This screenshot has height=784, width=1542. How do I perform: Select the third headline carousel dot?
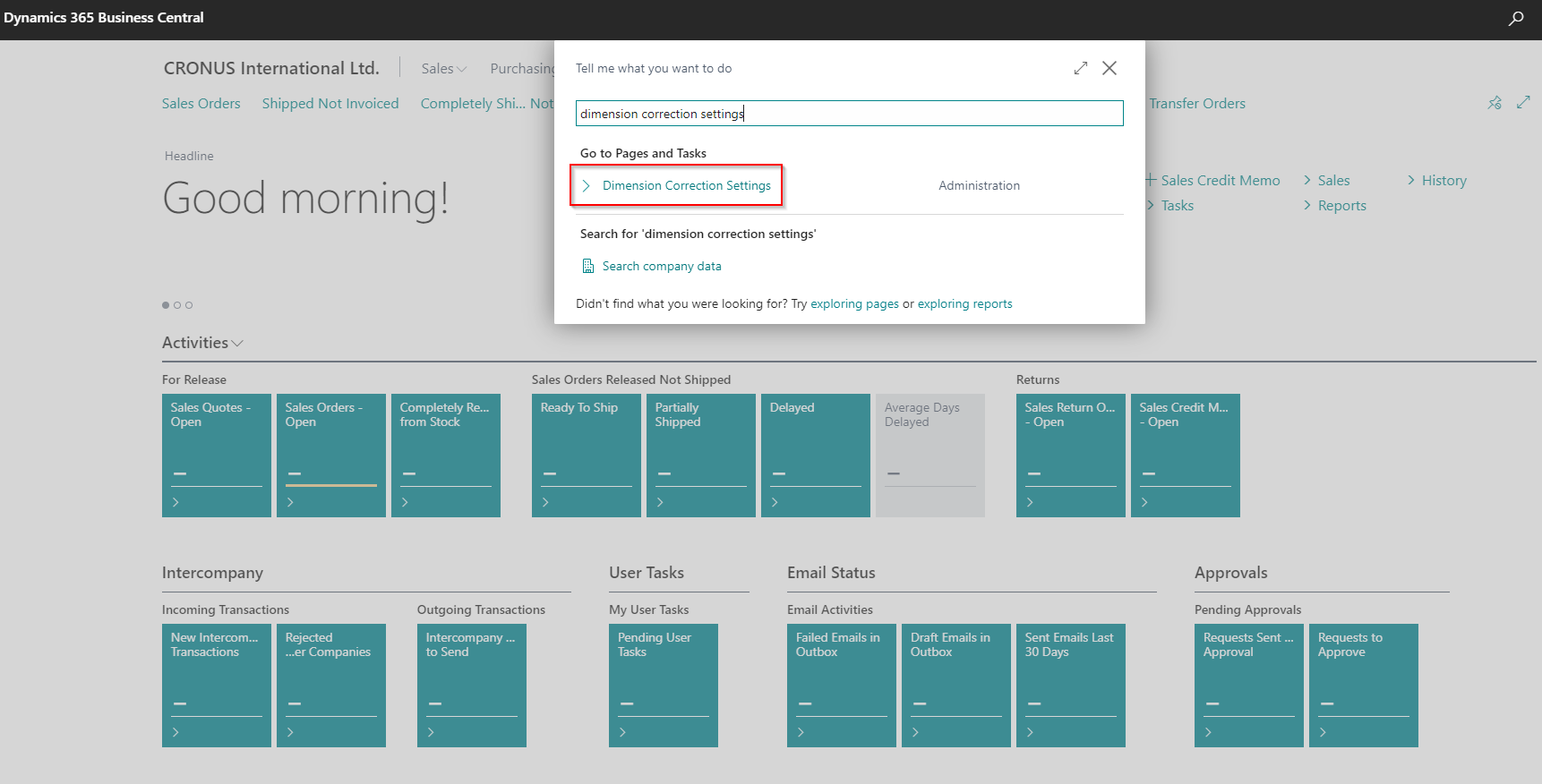pos(189,305)
